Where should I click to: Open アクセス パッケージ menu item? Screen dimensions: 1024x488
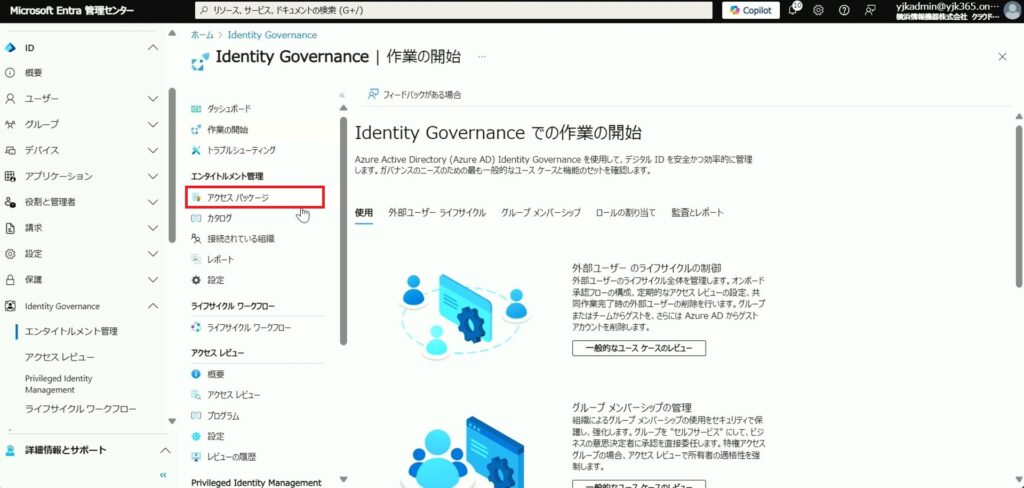tap(255, 197)
